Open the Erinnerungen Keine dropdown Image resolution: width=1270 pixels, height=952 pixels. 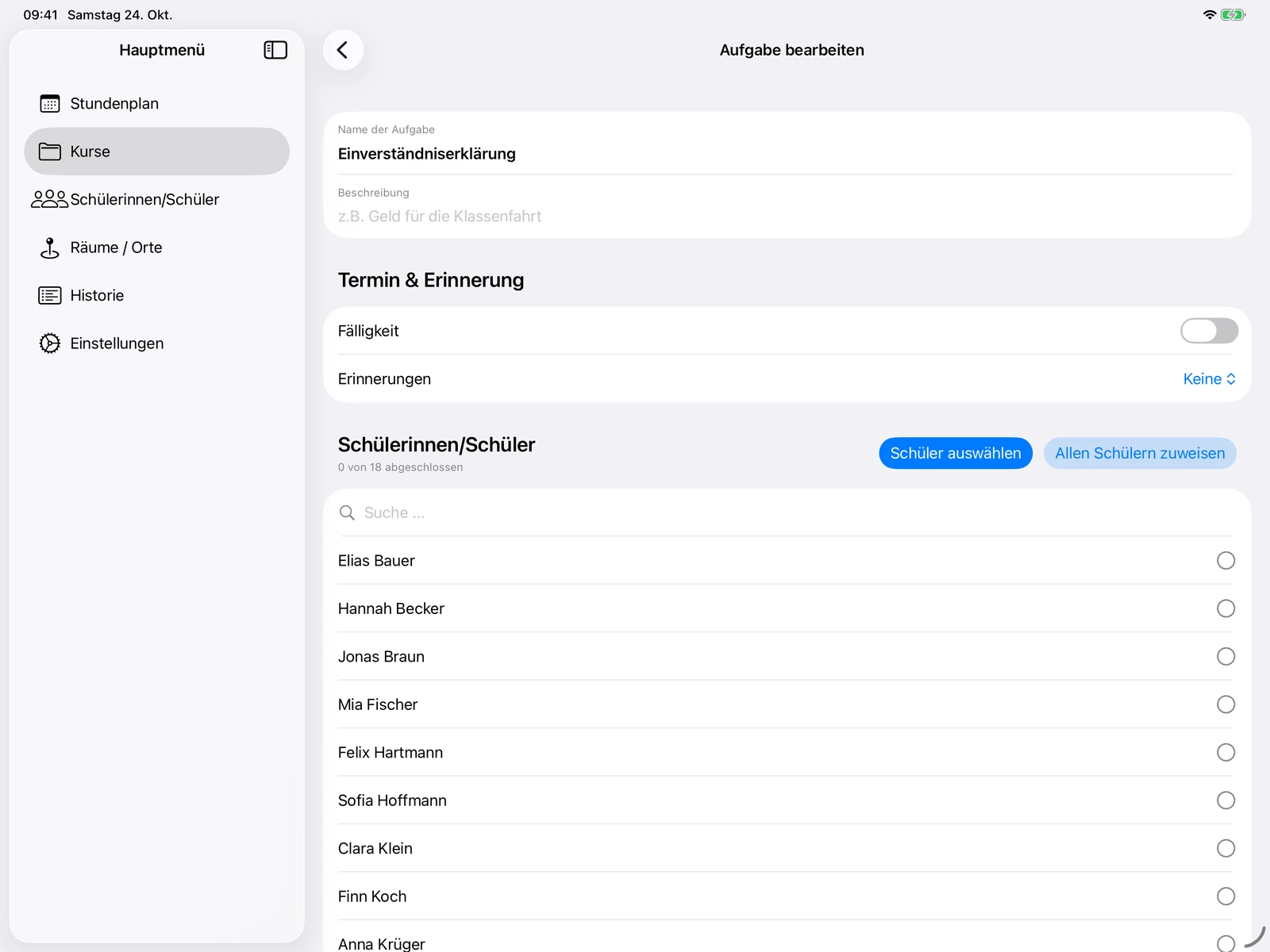click(1209, 379)
